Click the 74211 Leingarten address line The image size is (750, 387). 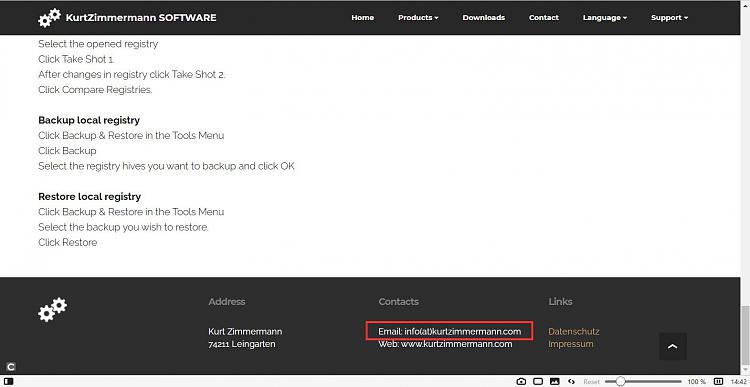tap(242, 344)
